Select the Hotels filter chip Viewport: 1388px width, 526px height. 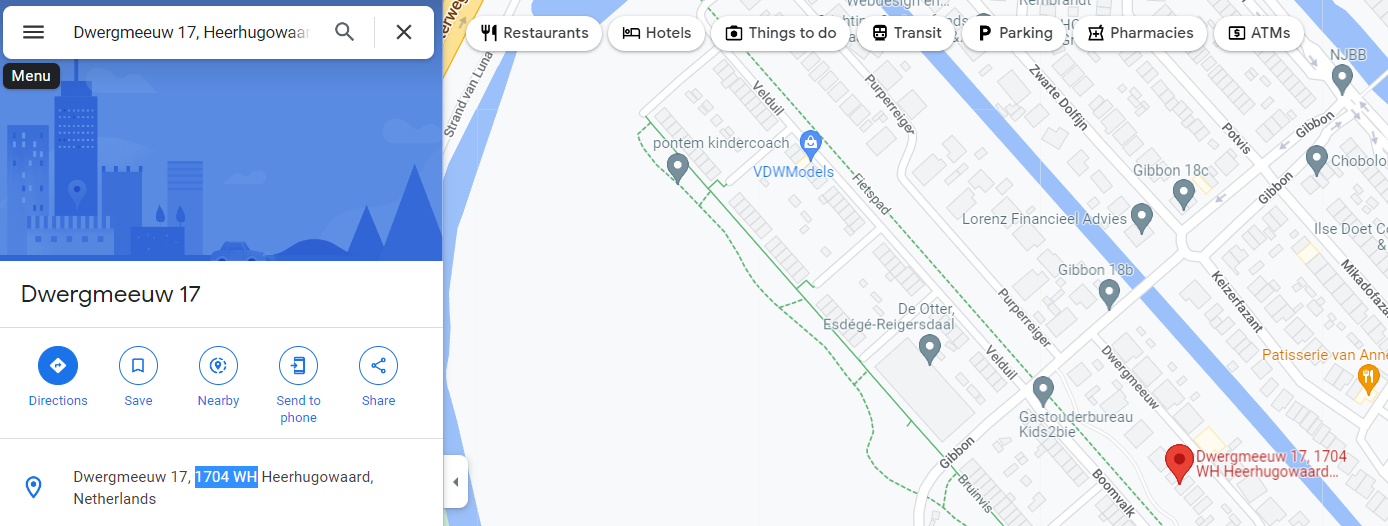coord(657,33)
